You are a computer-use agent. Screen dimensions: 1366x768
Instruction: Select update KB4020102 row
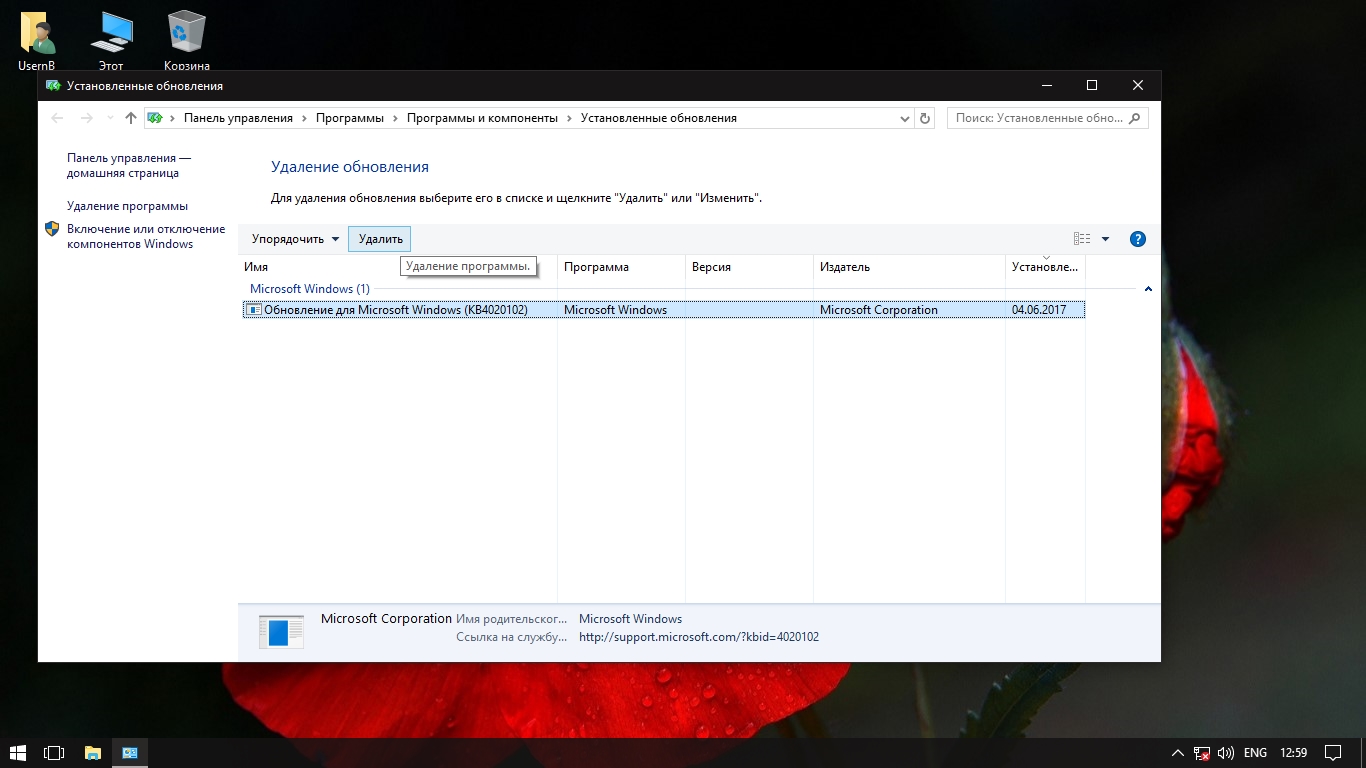click(x=664, y=310)
